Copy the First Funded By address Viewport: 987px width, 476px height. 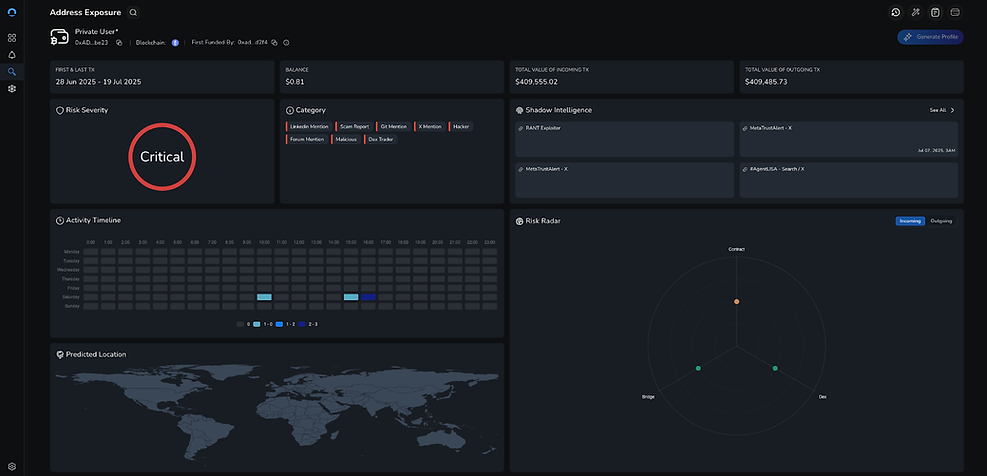point(274,43)
